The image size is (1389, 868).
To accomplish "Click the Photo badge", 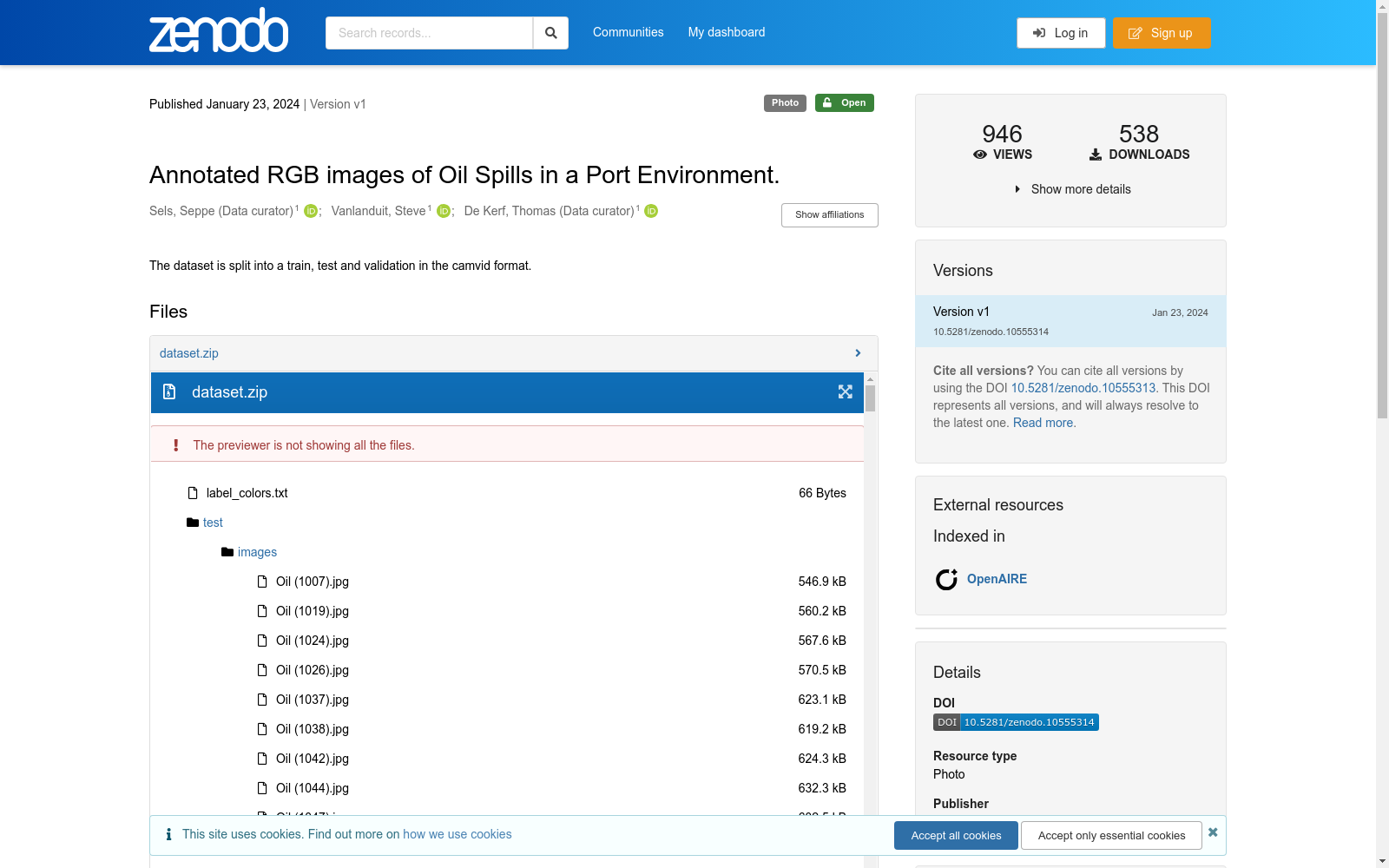I will [x=785, y=103].
